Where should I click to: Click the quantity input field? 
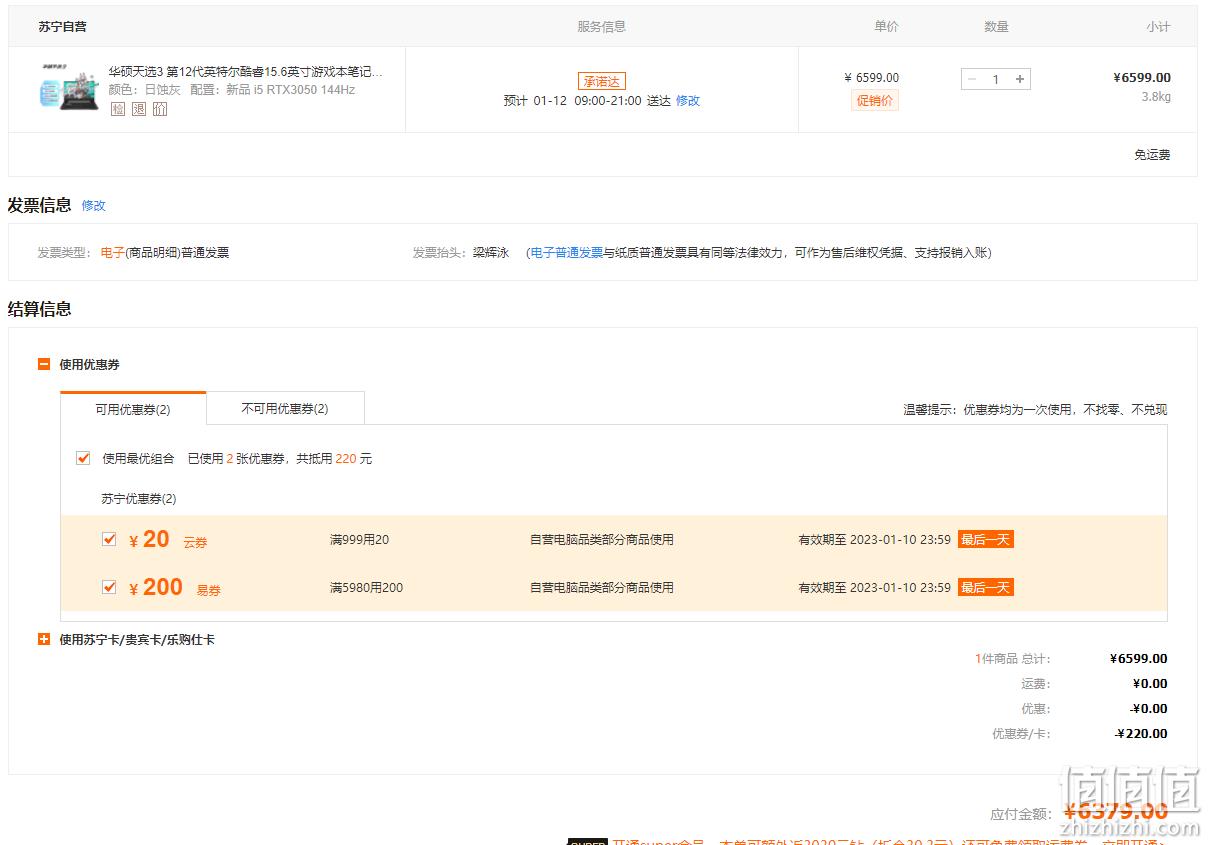coord(995,79)
